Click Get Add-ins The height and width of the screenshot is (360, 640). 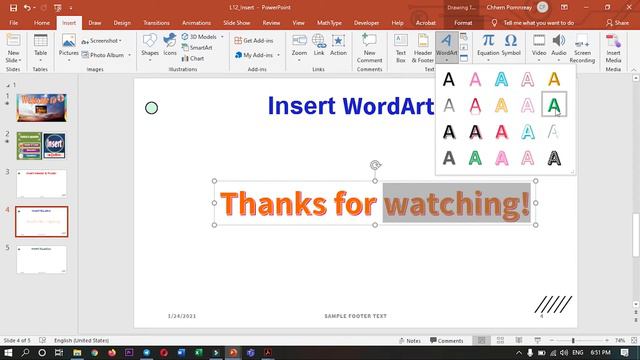[x=253, y=41]
